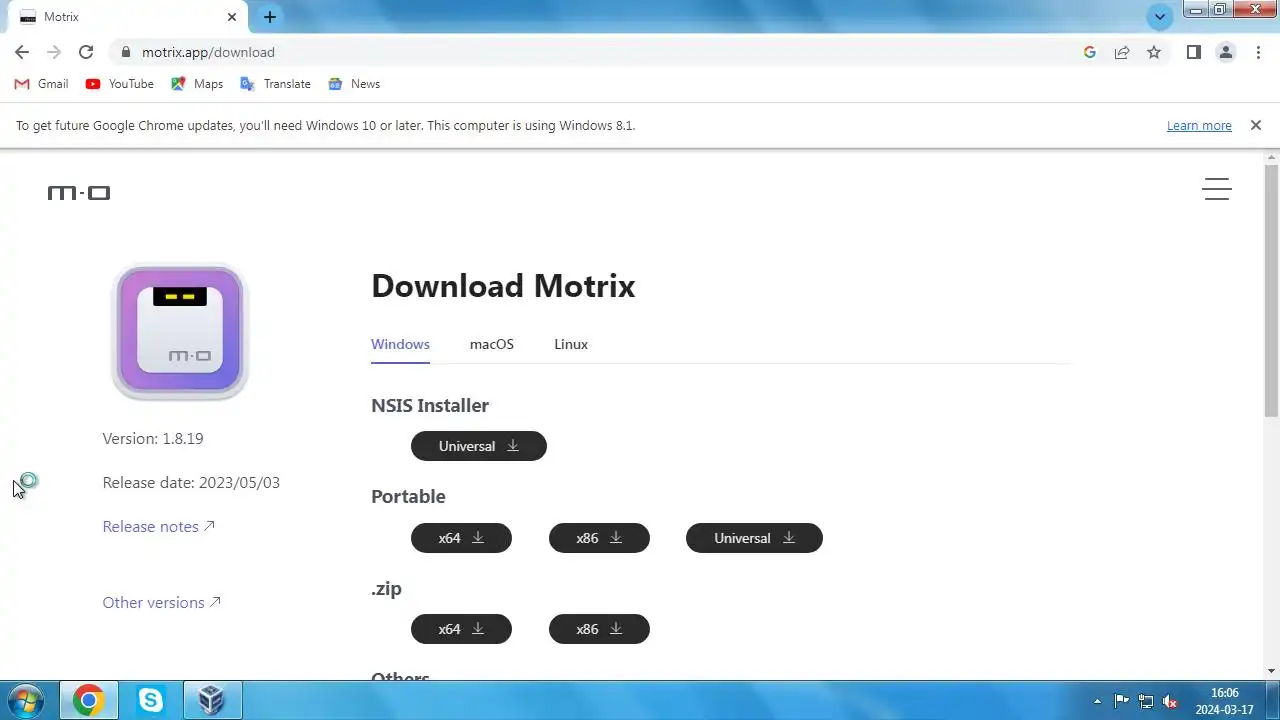Click scrollbar down arrow
The image size is (1280, 720).
click(x=1271, y=671)
